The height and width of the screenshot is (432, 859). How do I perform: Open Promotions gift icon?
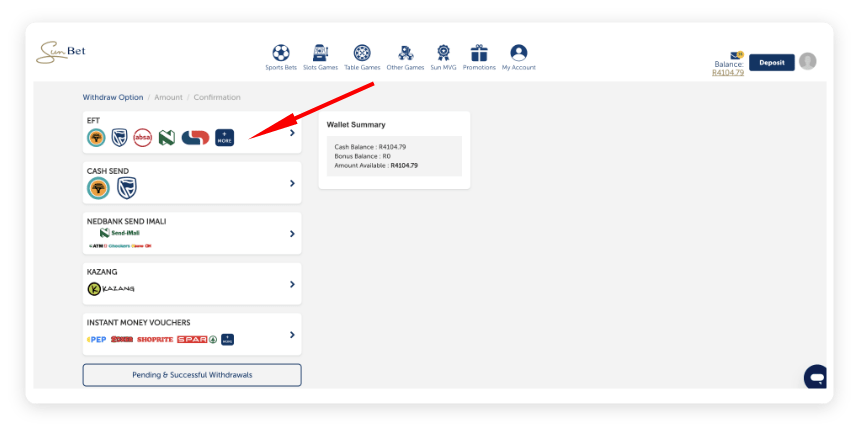(x=479, y=53)
